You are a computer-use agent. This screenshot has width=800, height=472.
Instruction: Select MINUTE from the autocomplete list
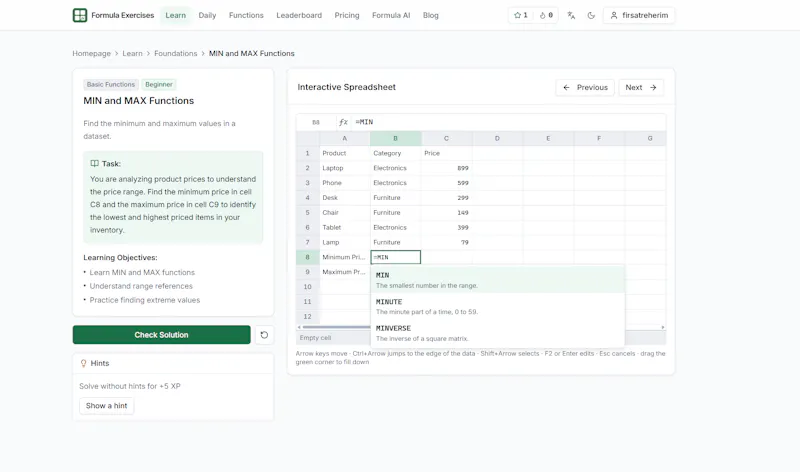[x=497, y=306]
